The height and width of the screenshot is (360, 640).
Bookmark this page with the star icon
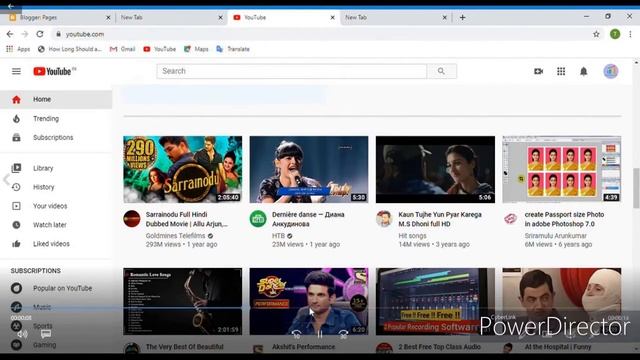596,34
